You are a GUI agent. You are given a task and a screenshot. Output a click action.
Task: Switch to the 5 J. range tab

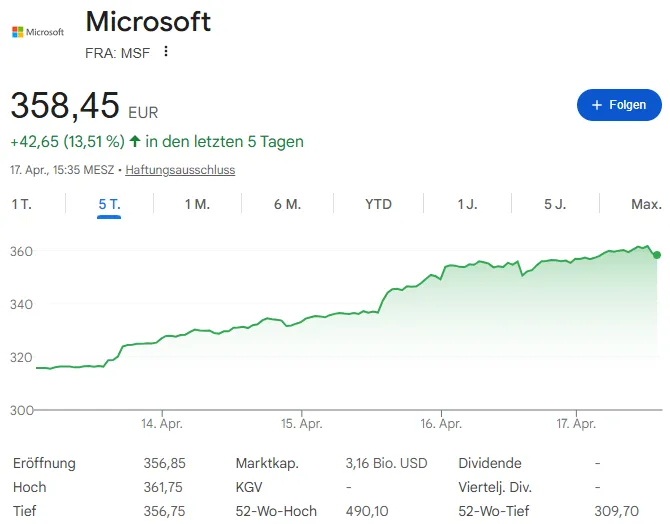pos(555,204)
